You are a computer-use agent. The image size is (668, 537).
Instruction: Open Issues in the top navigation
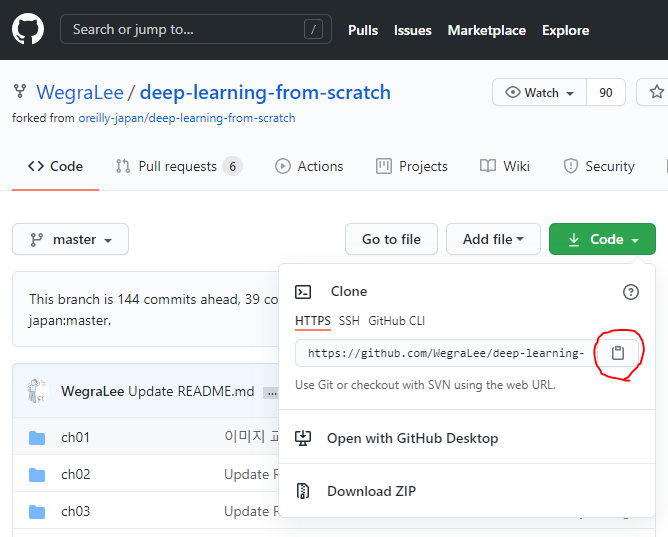[x=412, y=30]
